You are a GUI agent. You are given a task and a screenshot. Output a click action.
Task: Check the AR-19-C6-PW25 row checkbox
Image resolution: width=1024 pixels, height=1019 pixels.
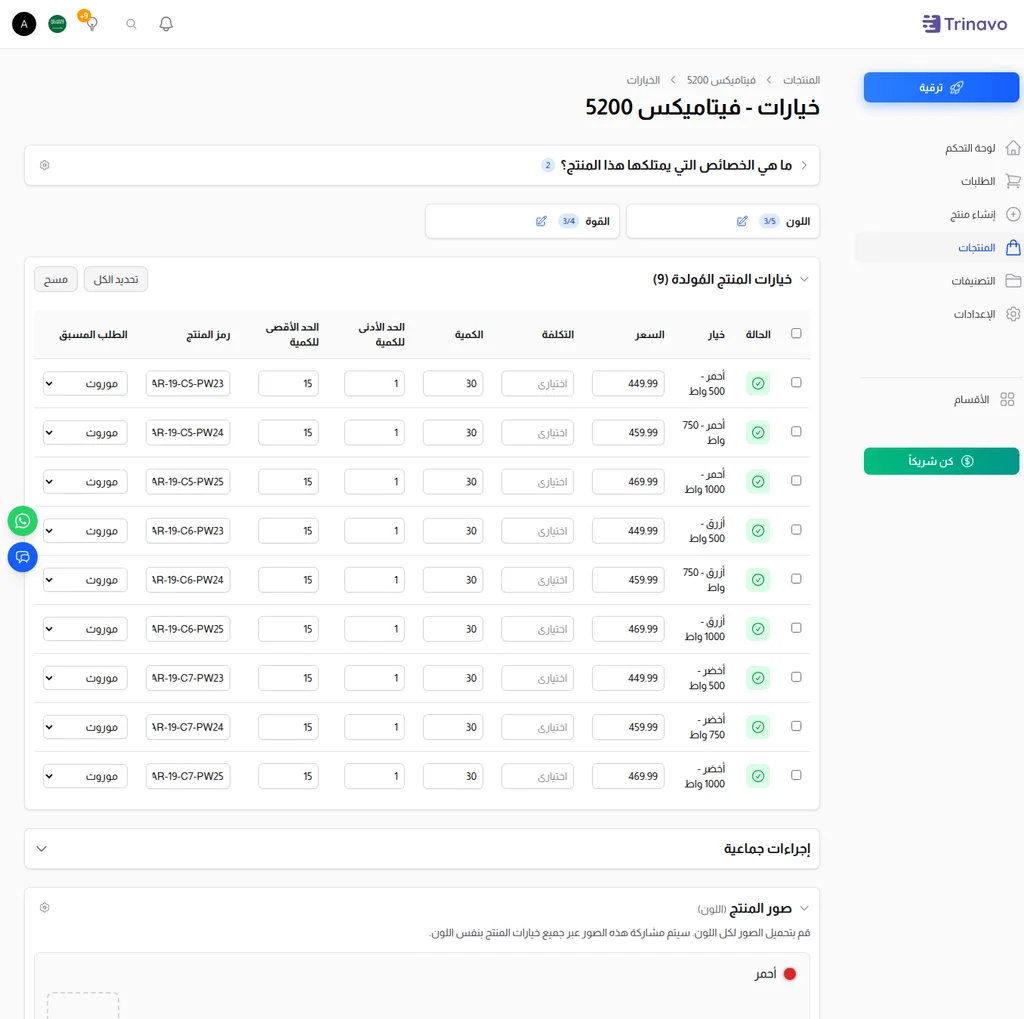coord(796,628)
